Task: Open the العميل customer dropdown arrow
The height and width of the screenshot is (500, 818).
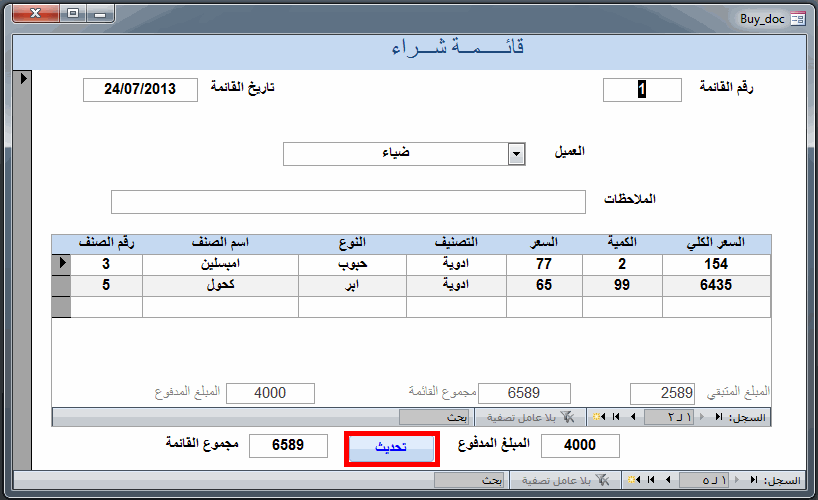Action: [x=516, y=154]
